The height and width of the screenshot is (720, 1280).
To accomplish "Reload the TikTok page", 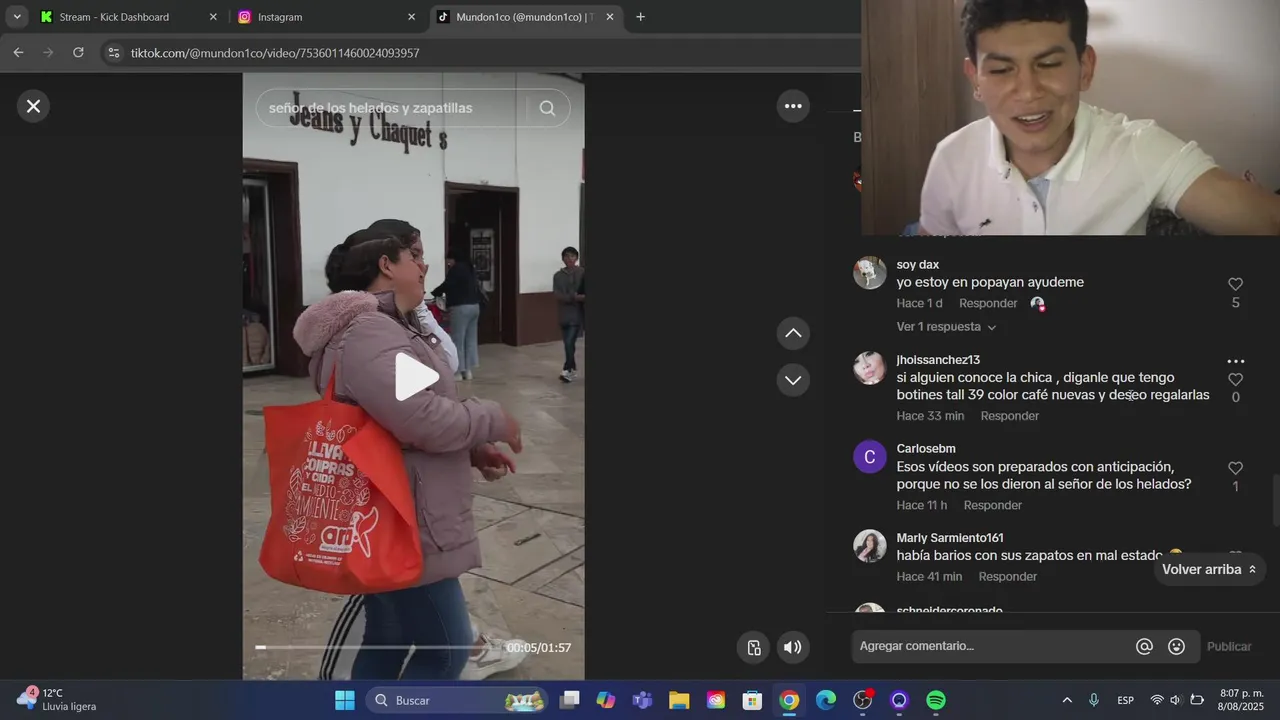I will click(78, 53).
